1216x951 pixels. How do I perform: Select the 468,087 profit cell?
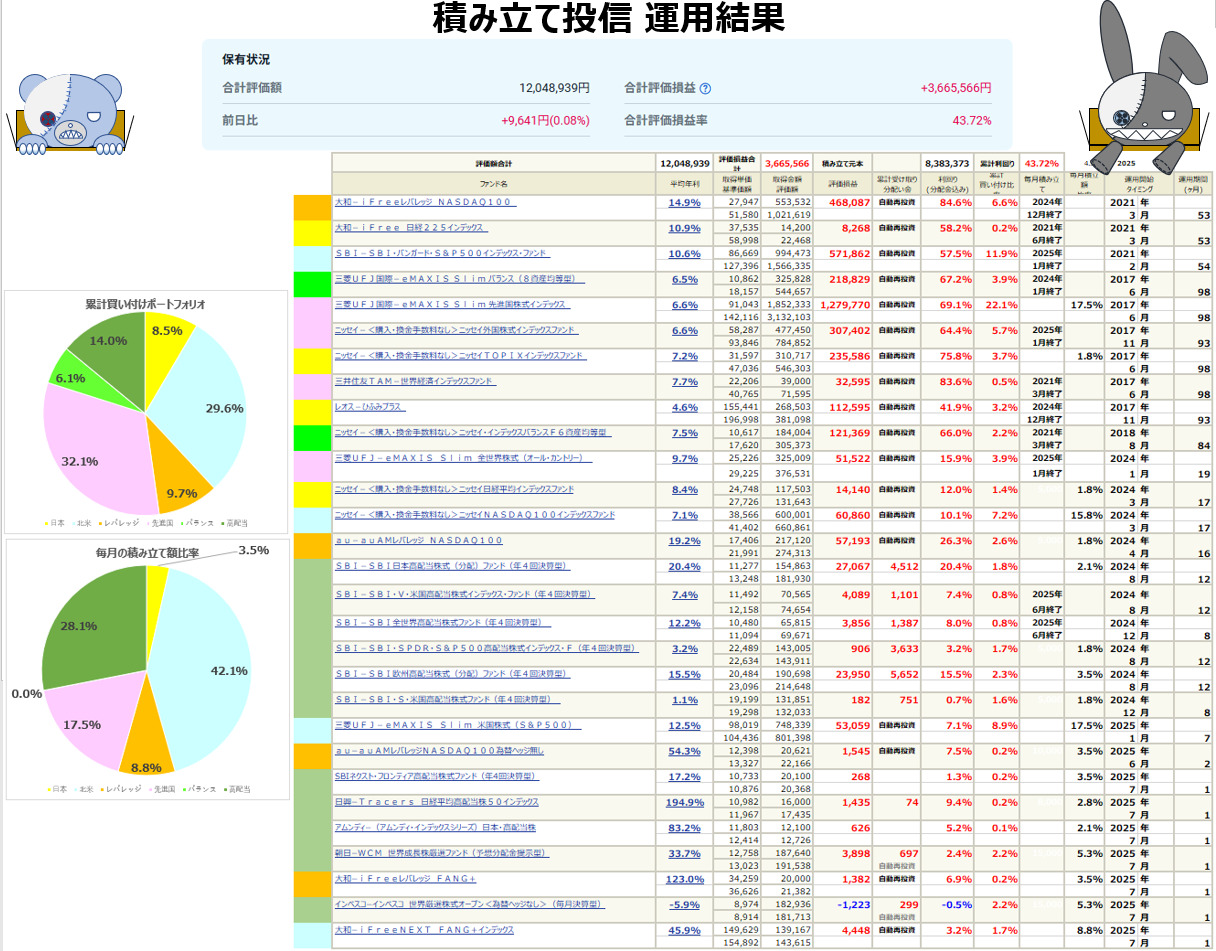pyautogui.click(x=844, y=203)
